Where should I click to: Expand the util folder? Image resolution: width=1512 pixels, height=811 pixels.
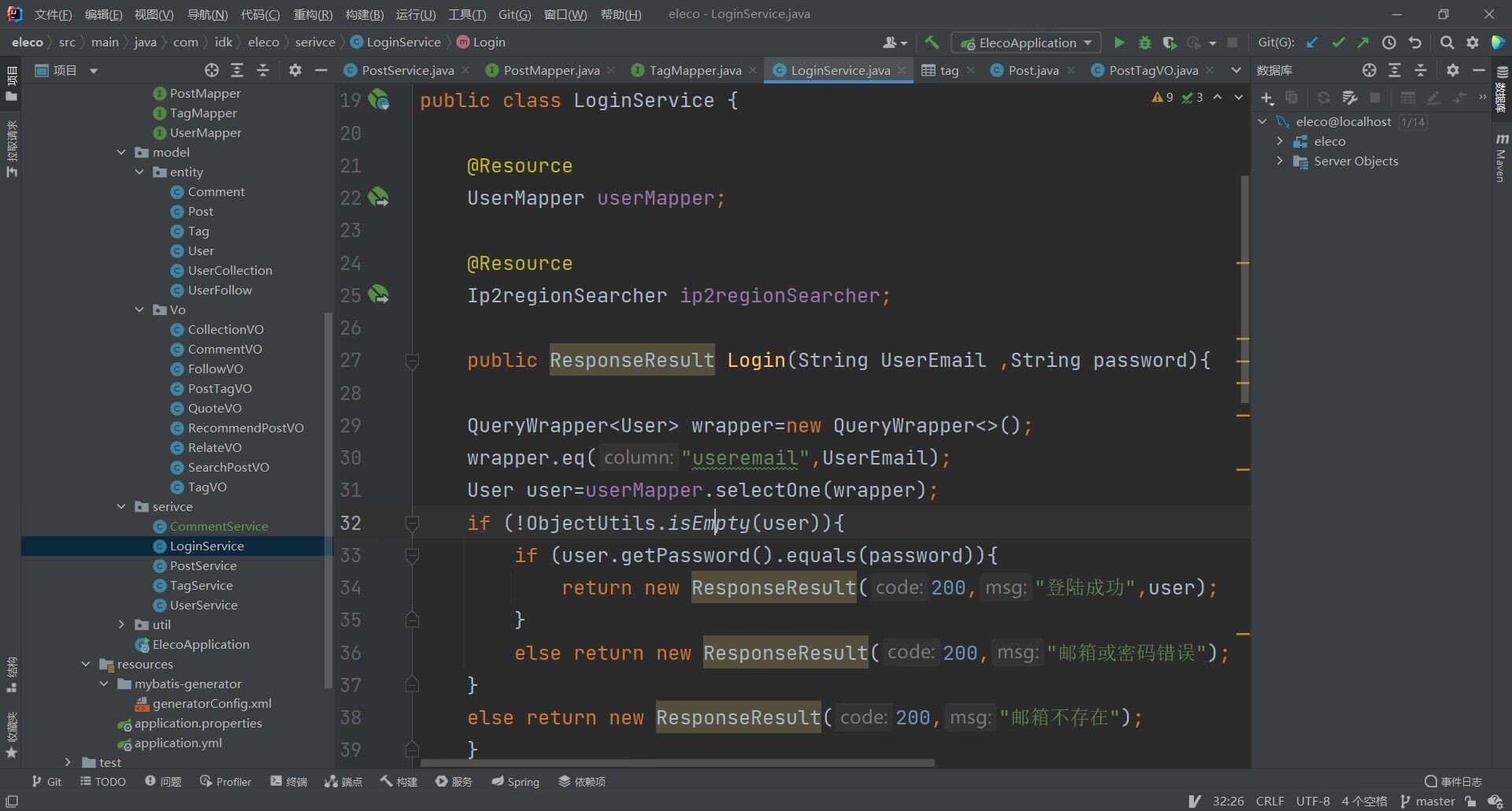click(121, 624)
